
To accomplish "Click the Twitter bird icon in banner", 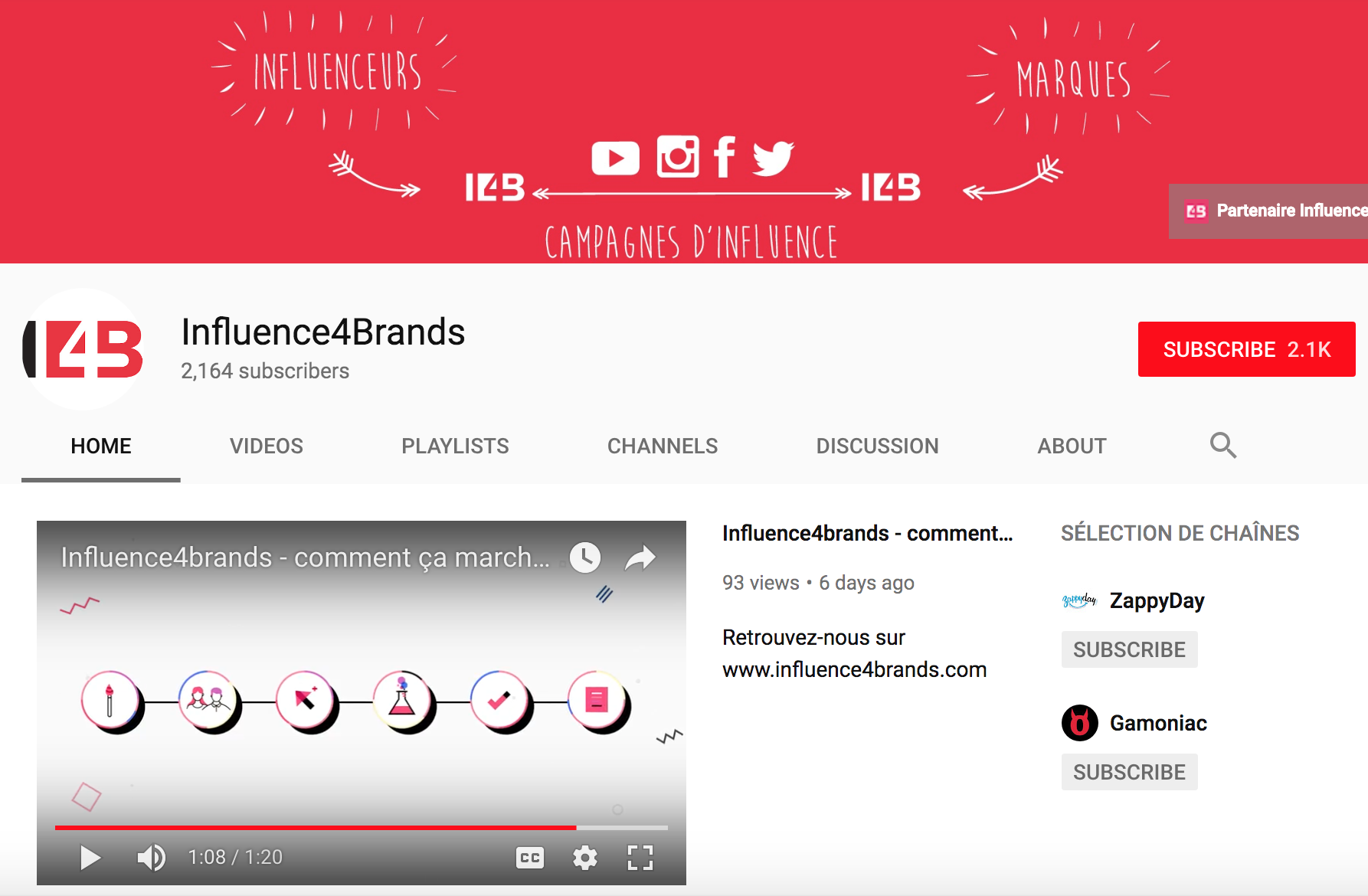I will coord(774,159).
